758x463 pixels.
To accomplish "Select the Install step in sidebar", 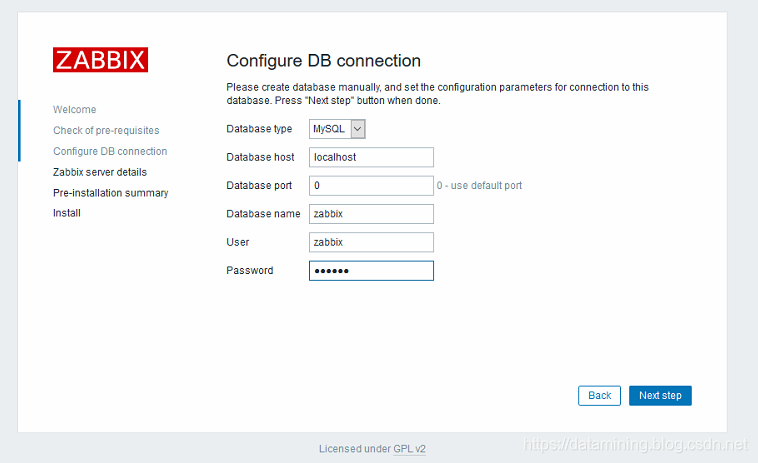I will [x=67, y=213].
